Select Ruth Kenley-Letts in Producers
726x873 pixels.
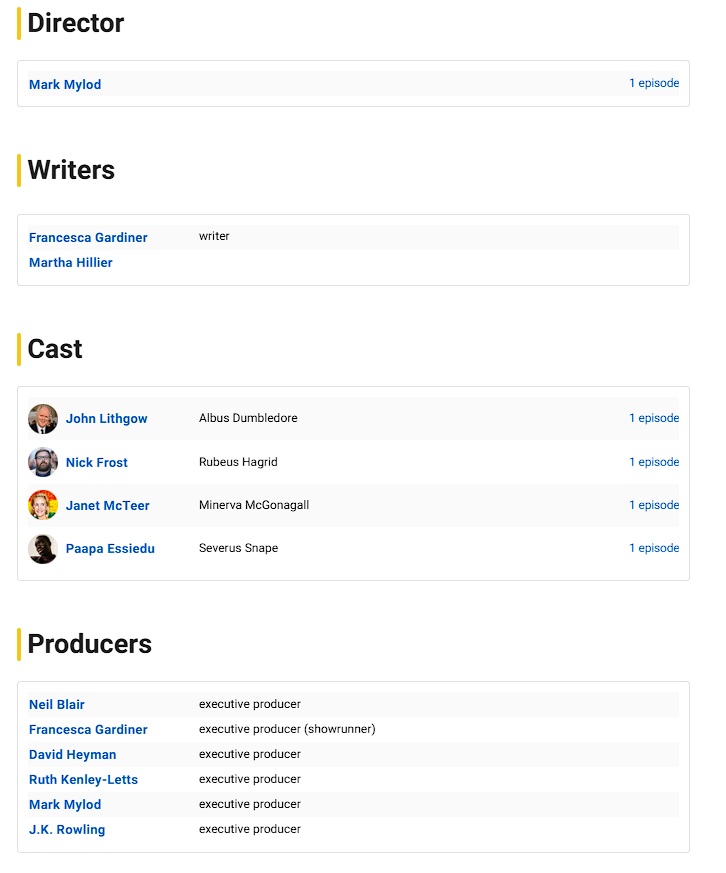83,780
